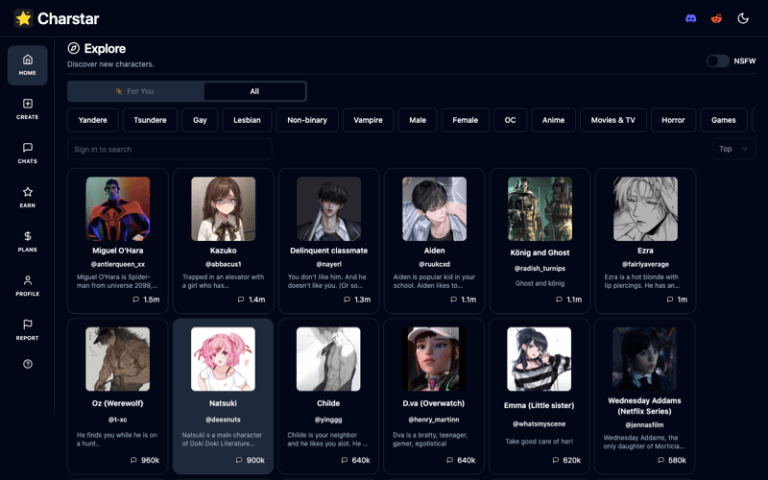Open Oz (Werewolf) thumbnail
The height and width of the screenshot is (480, 768).
point(118,359)
